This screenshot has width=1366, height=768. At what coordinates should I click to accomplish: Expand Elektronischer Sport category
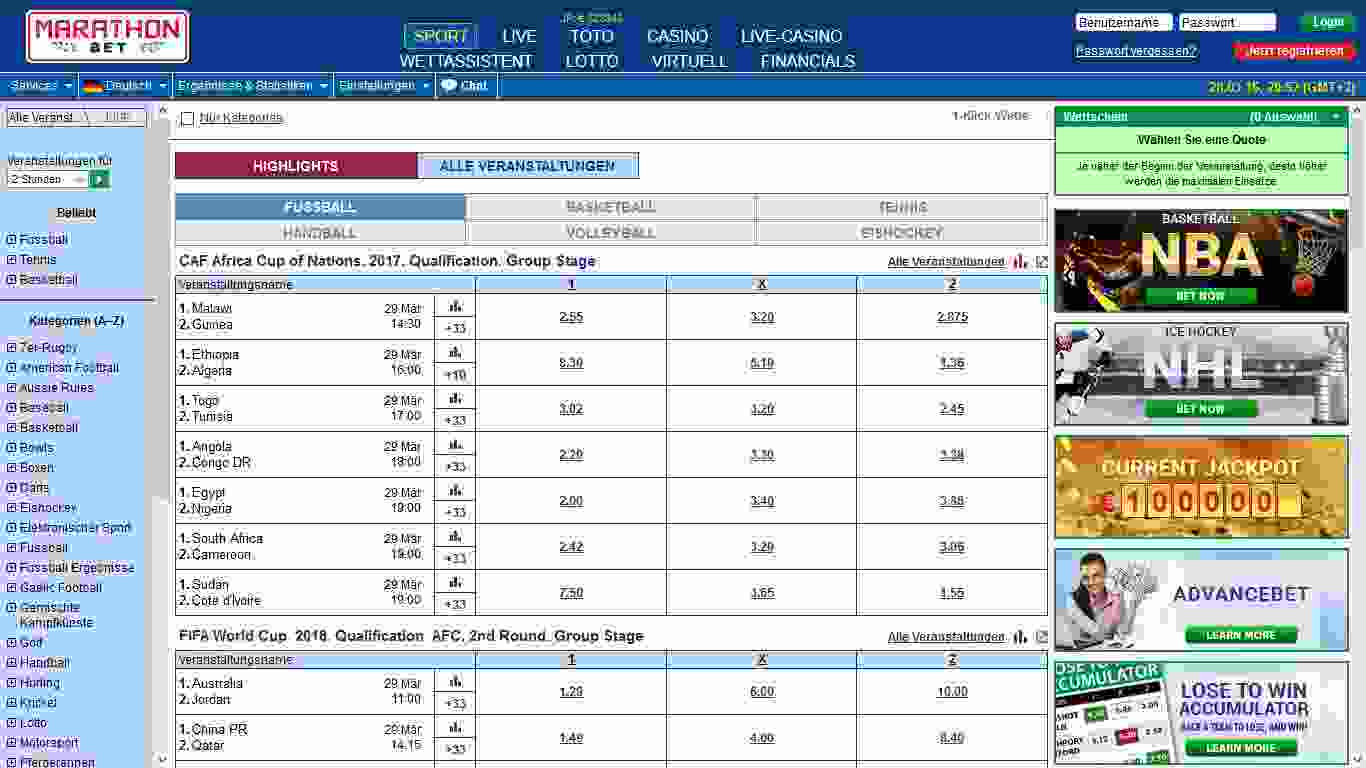click(x=12, y=528)
